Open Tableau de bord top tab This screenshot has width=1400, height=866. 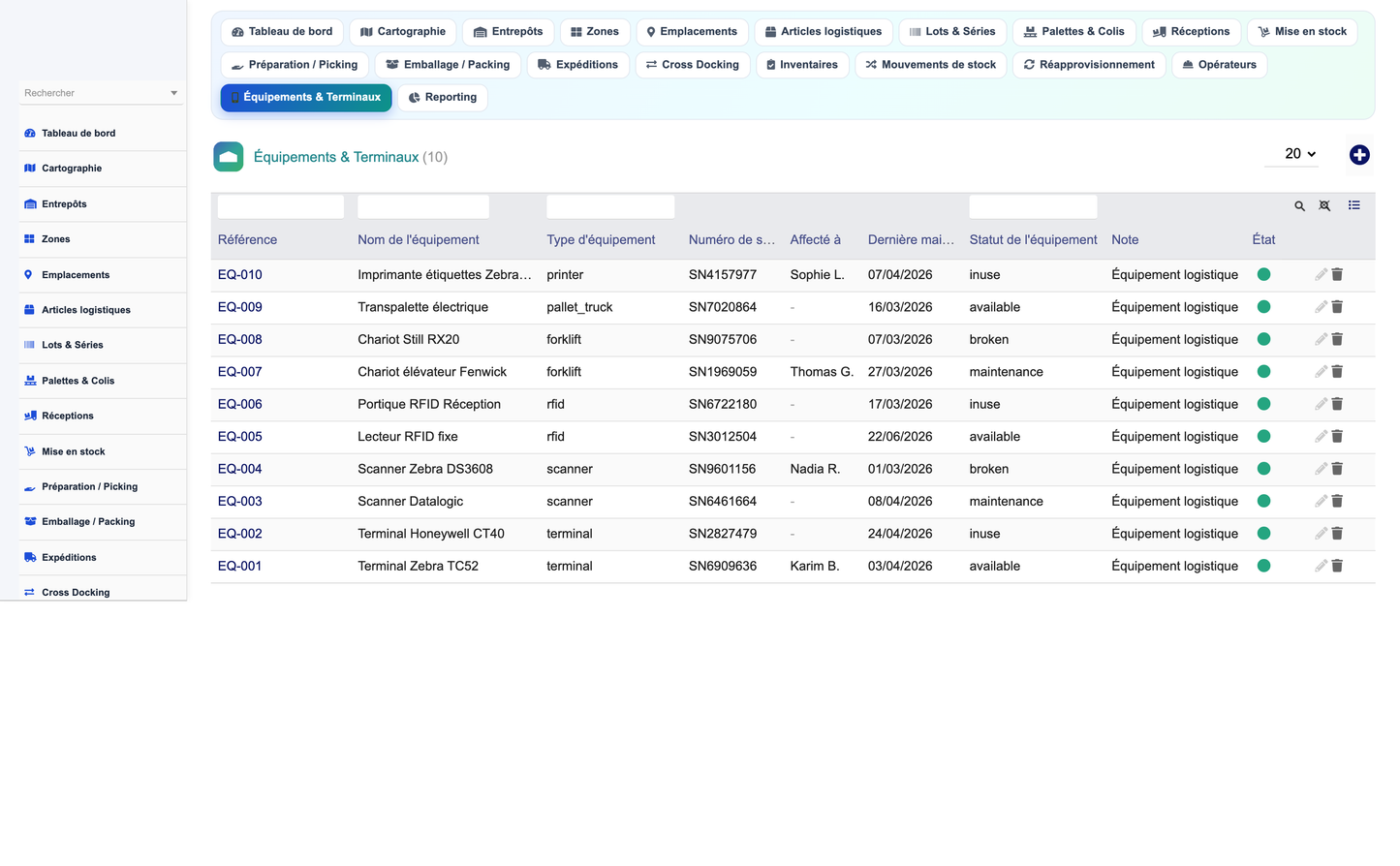[282, 32]
